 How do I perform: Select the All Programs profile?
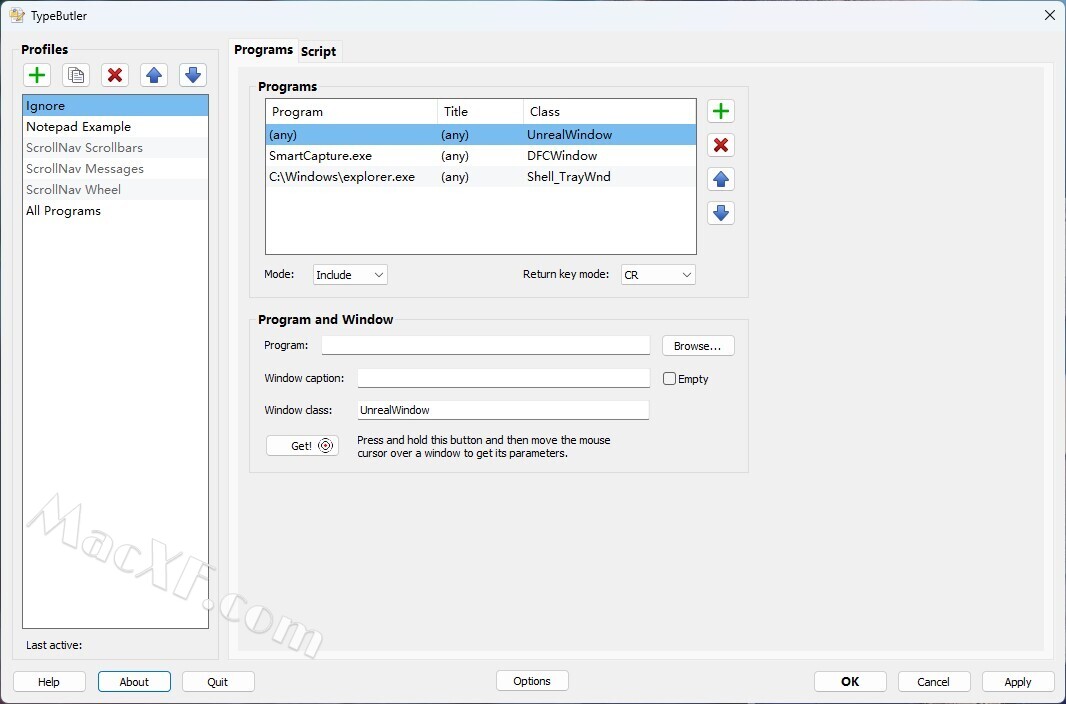click(116, 211)
